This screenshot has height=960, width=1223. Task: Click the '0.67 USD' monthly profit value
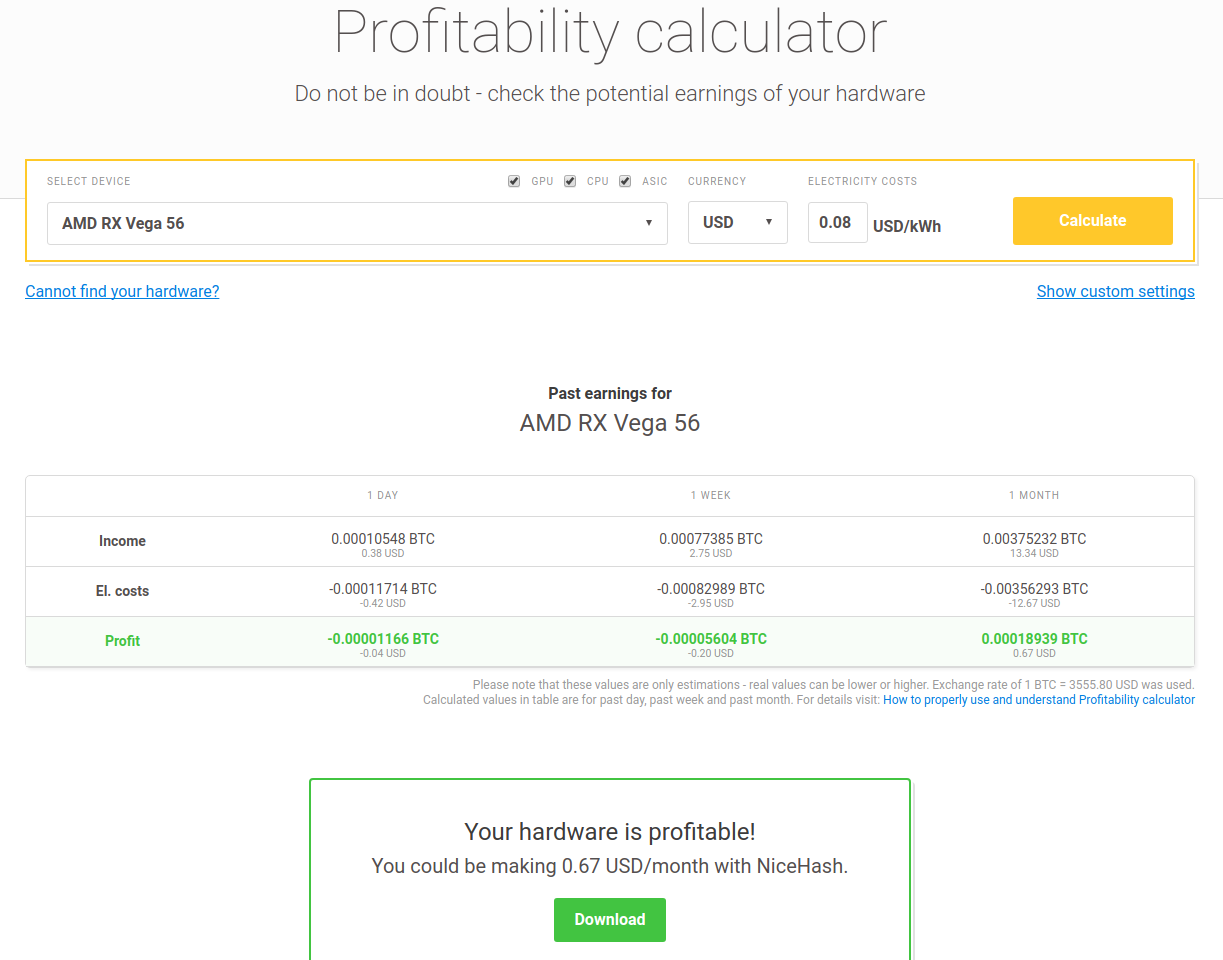point(1034,653)
